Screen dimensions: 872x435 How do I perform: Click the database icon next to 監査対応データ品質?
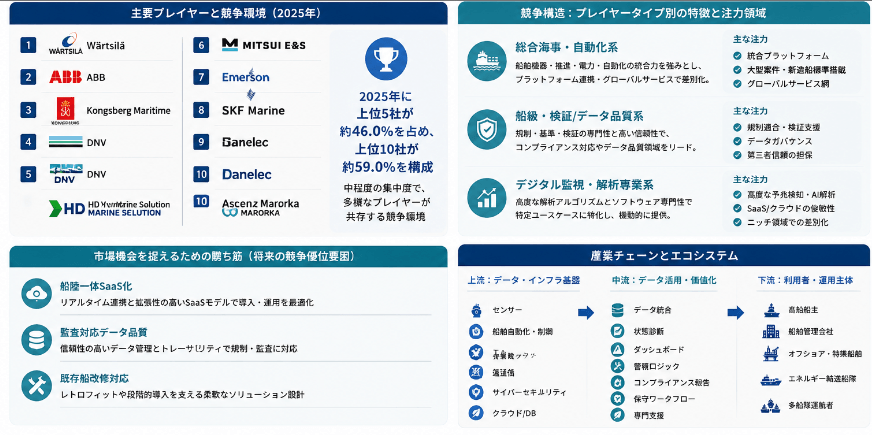tap(37, 340)
